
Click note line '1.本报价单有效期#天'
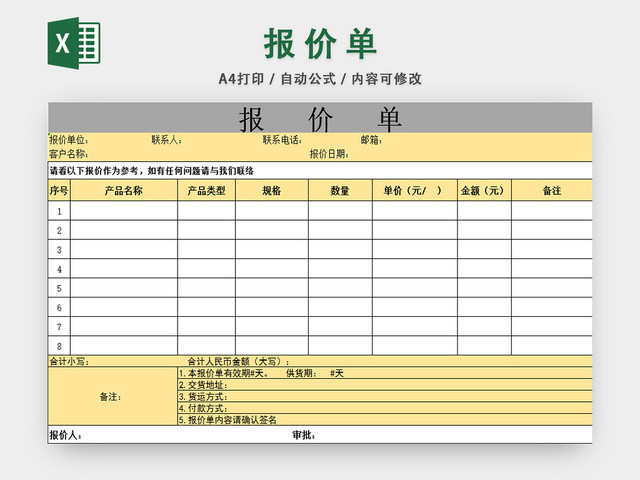(x=223, y=373)
